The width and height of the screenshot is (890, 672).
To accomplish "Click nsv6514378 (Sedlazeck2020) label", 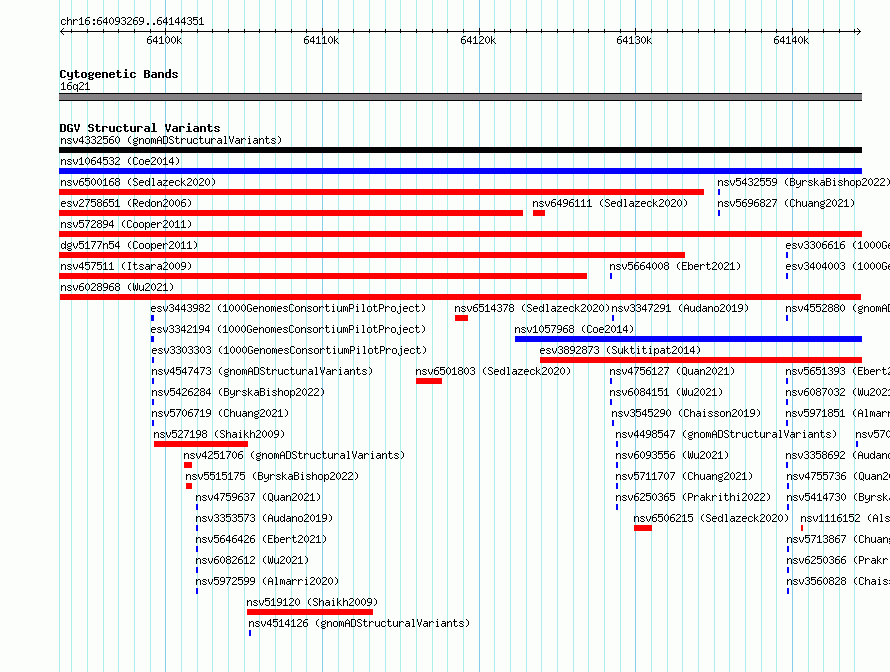I will [x=532, y=308].
